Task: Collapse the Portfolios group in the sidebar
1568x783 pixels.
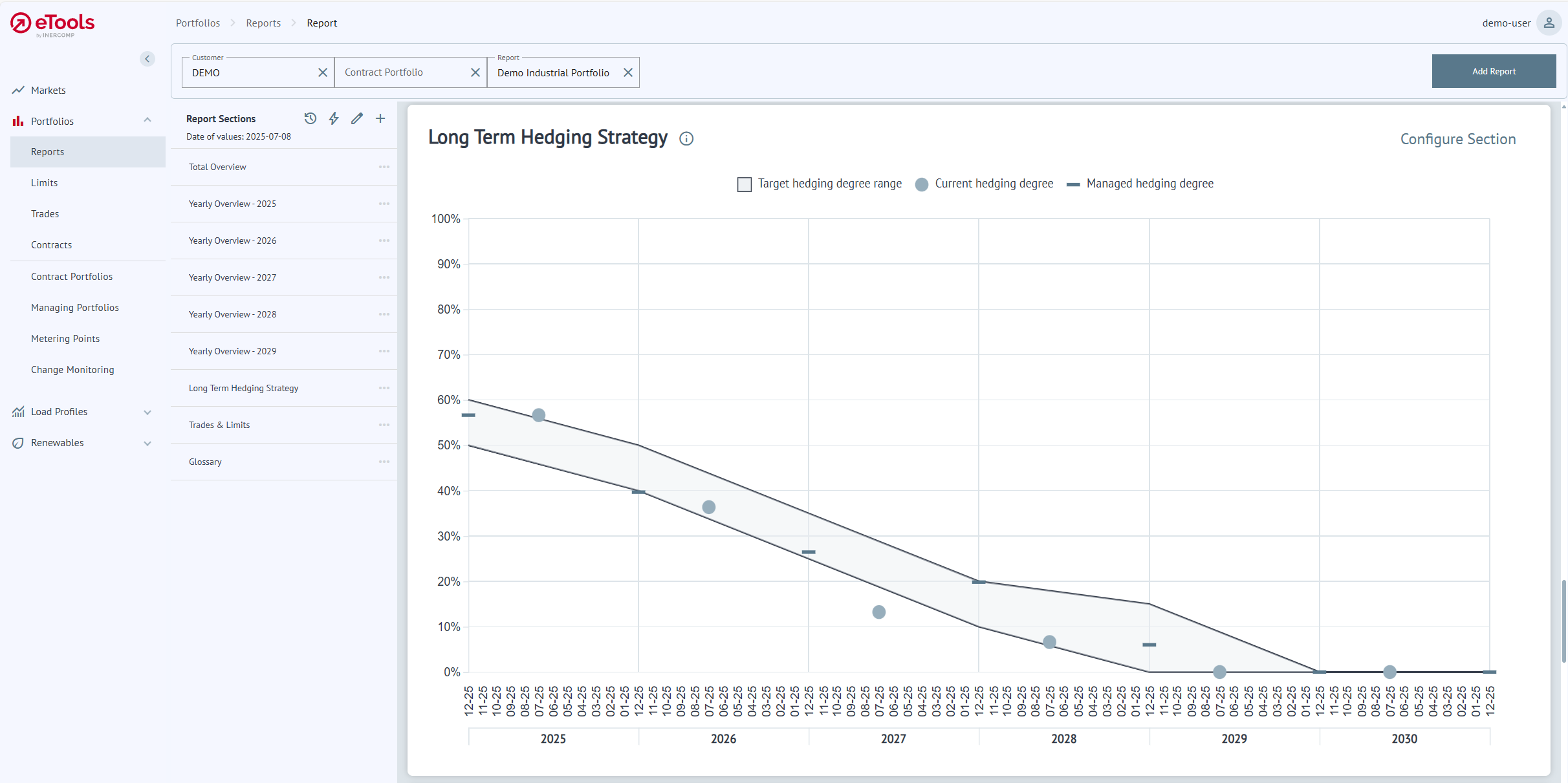Action: pyautogui.click(x=147, y=120)
